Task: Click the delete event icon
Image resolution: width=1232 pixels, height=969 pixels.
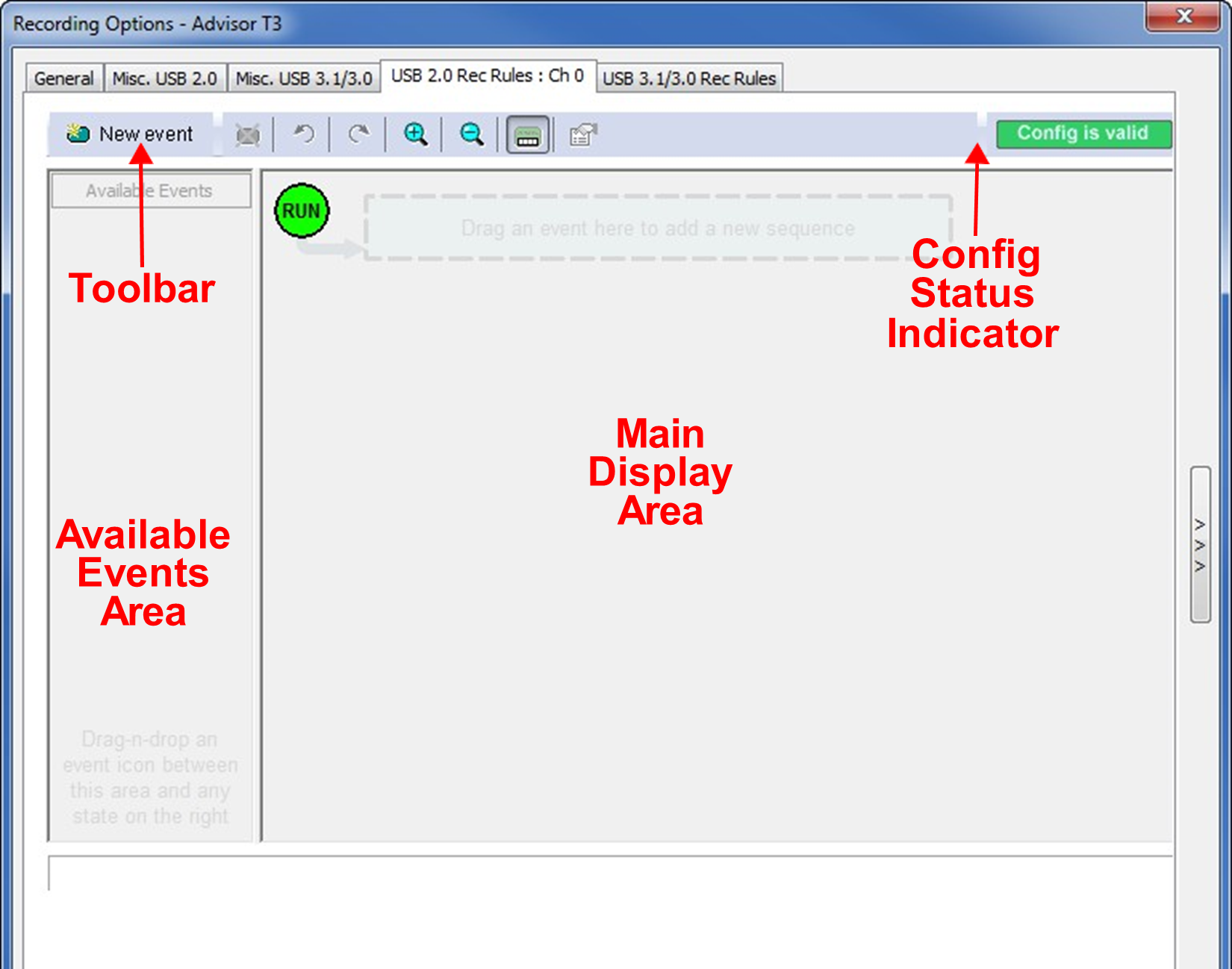Action: (247, 135)
